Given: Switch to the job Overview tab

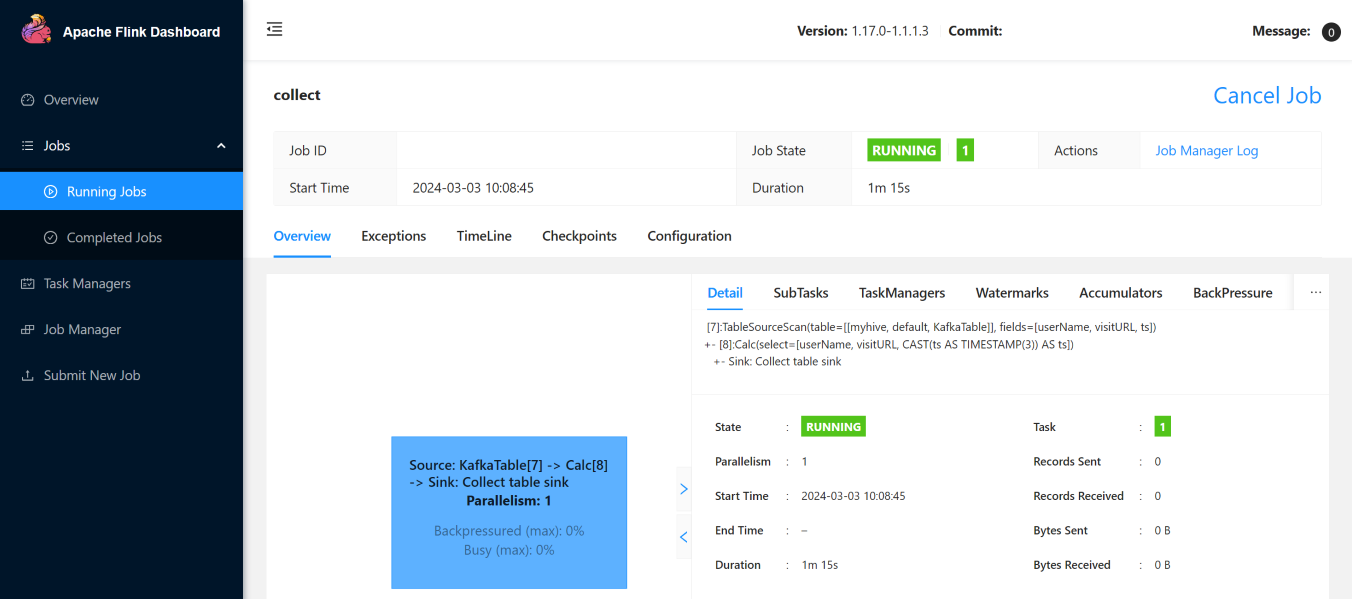Looking at the screenshot, I should (302, 236).
